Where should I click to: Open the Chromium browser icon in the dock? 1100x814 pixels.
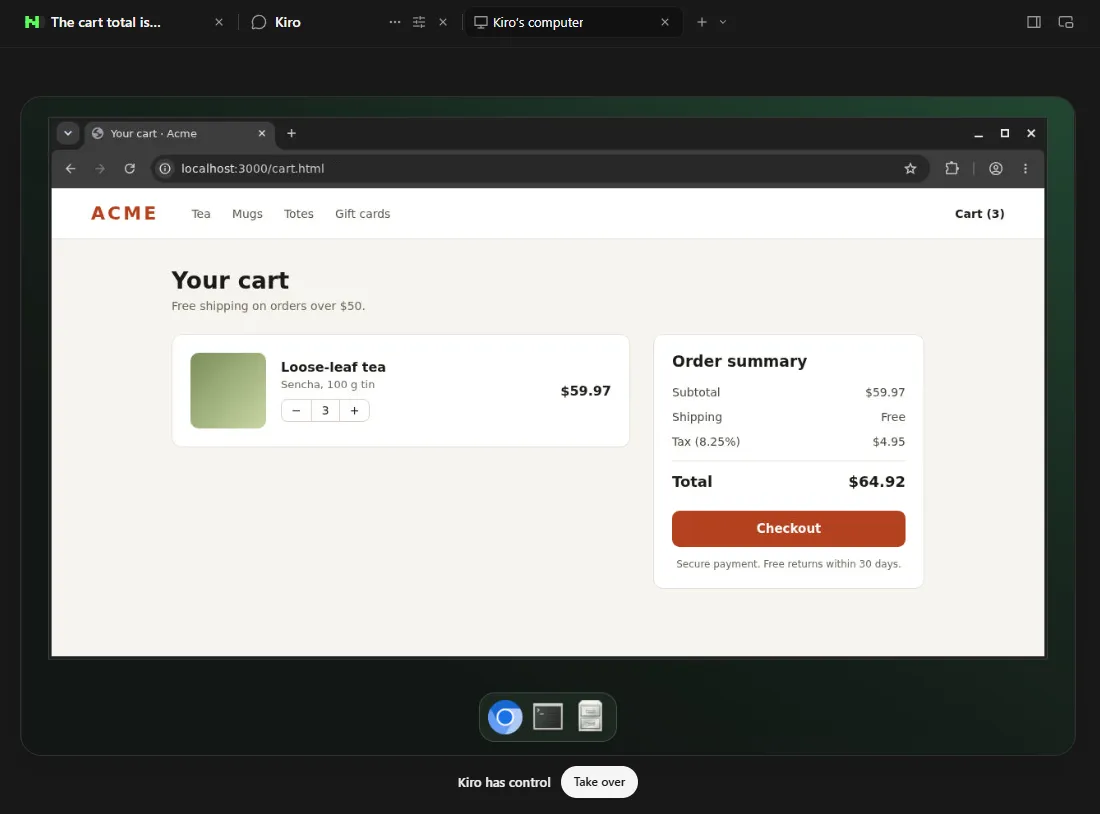(x=505, y=717)
